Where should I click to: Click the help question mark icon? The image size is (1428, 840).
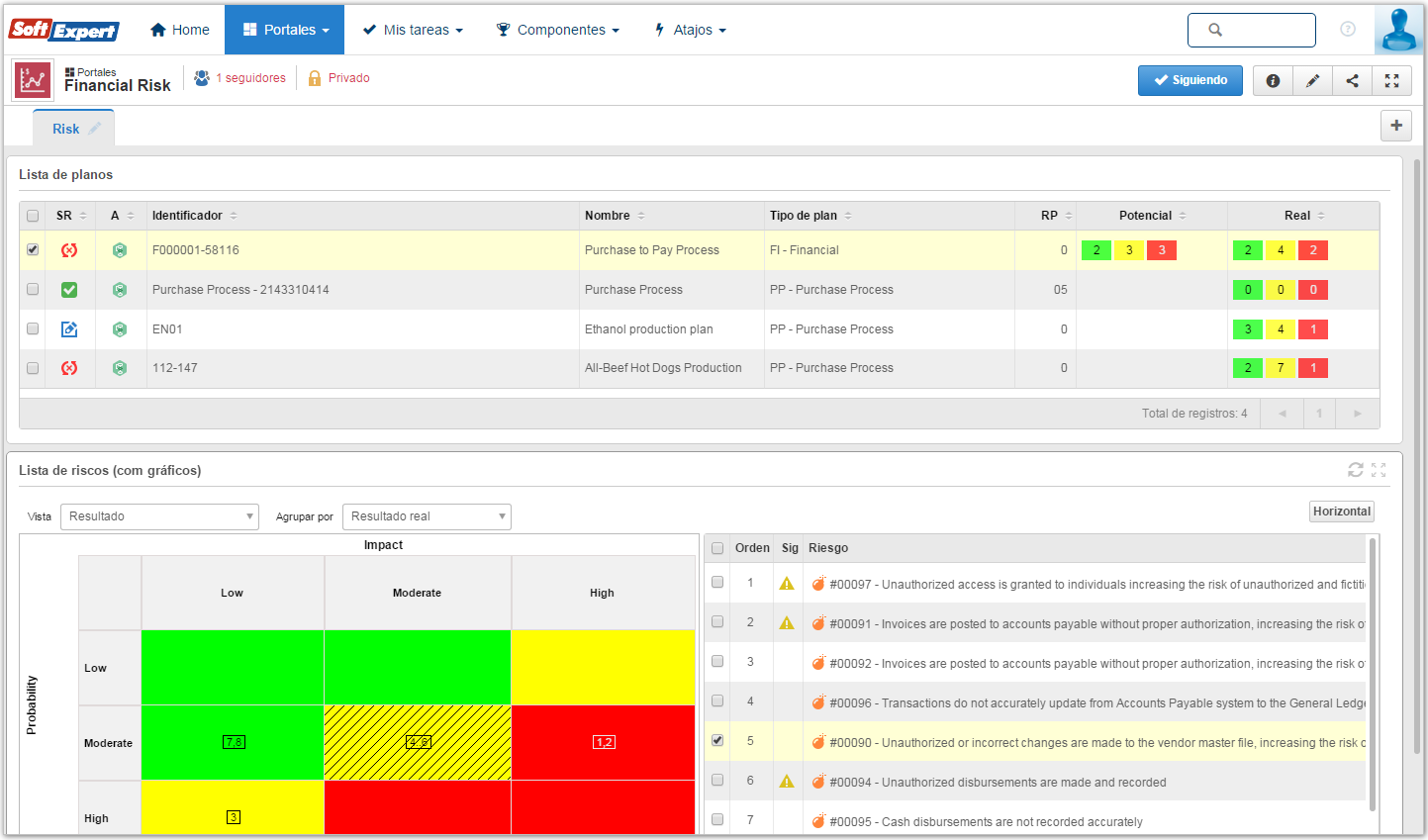pyautogui.click(x=1348, y=30)
